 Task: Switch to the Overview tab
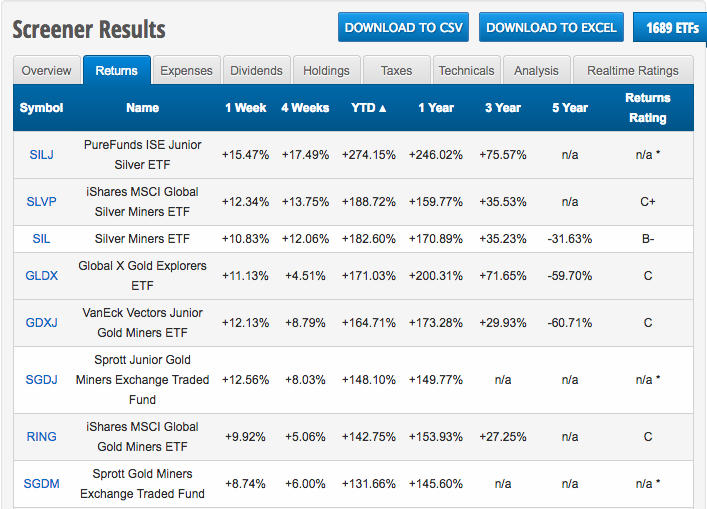click(47, 71)
